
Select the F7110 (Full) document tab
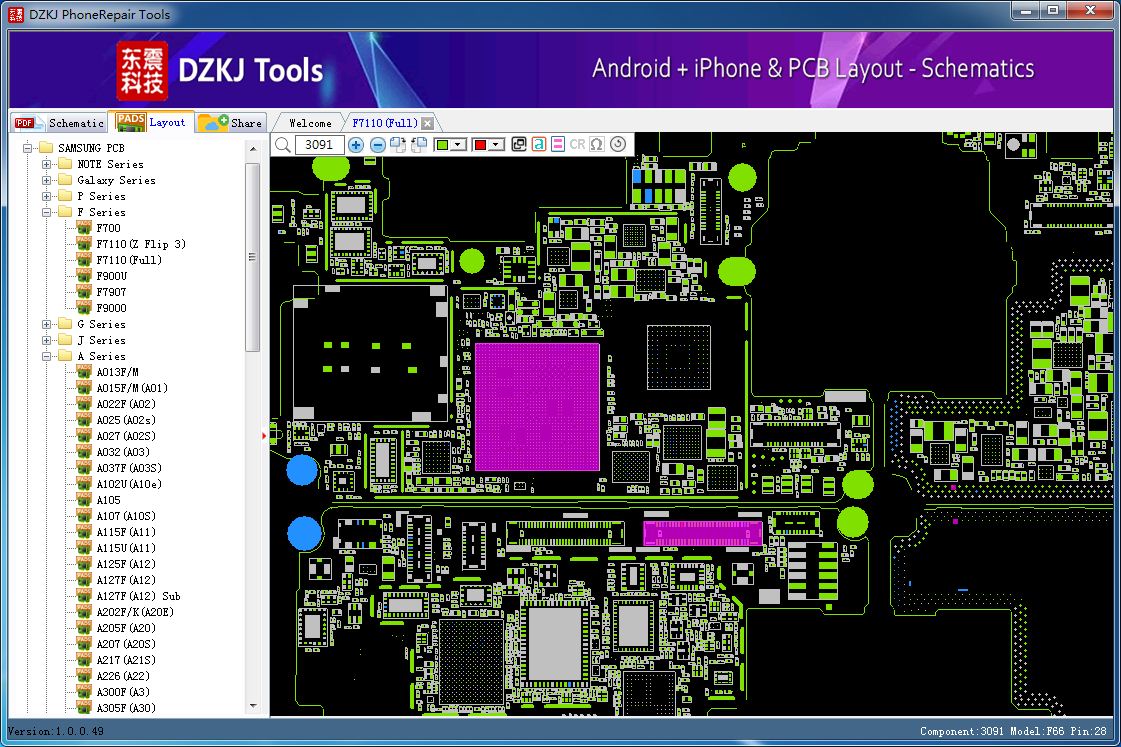coord(385,123)
